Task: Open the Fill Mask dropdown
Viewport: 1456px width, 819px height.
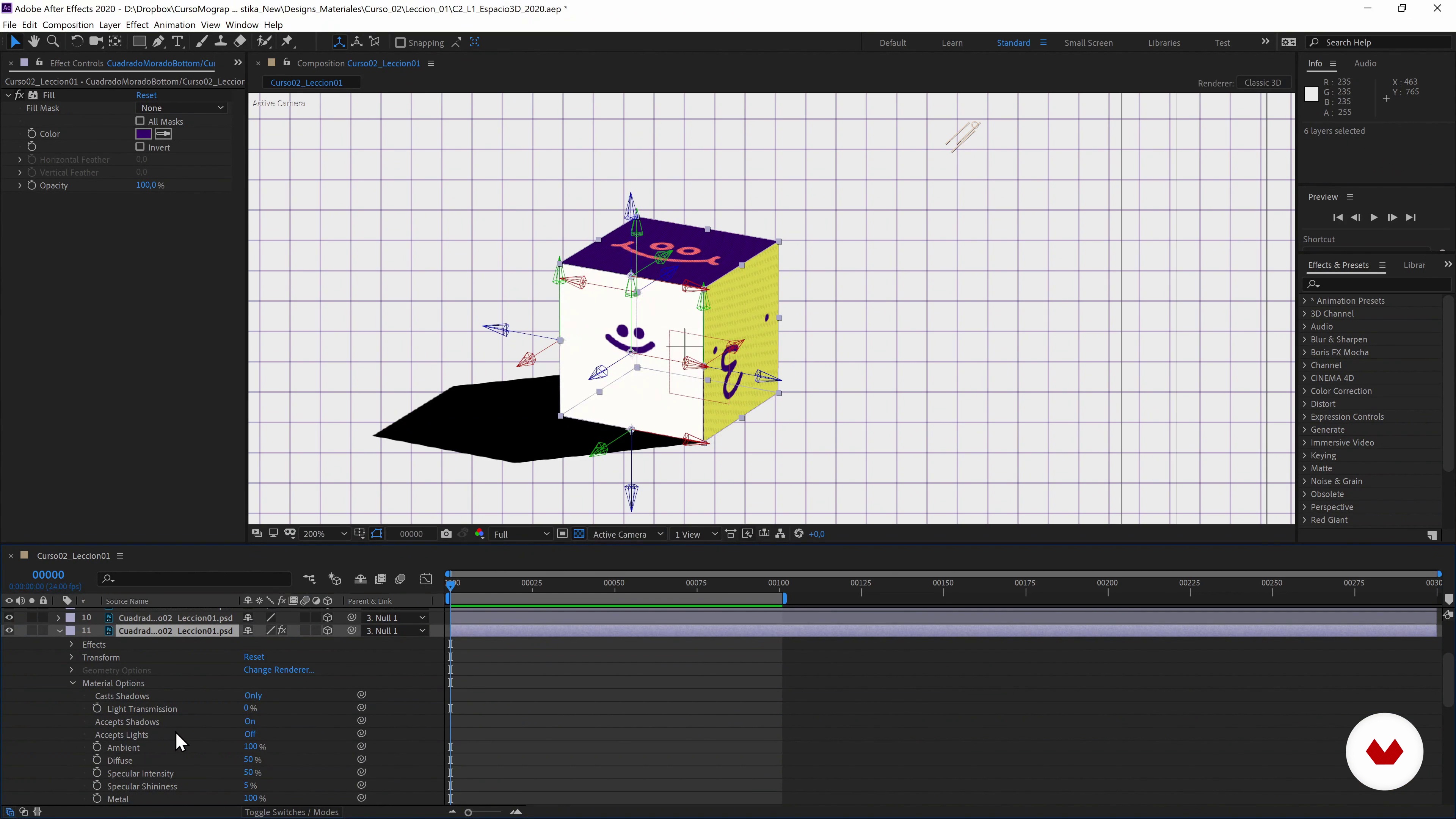Action: click(x=182, y=108)
